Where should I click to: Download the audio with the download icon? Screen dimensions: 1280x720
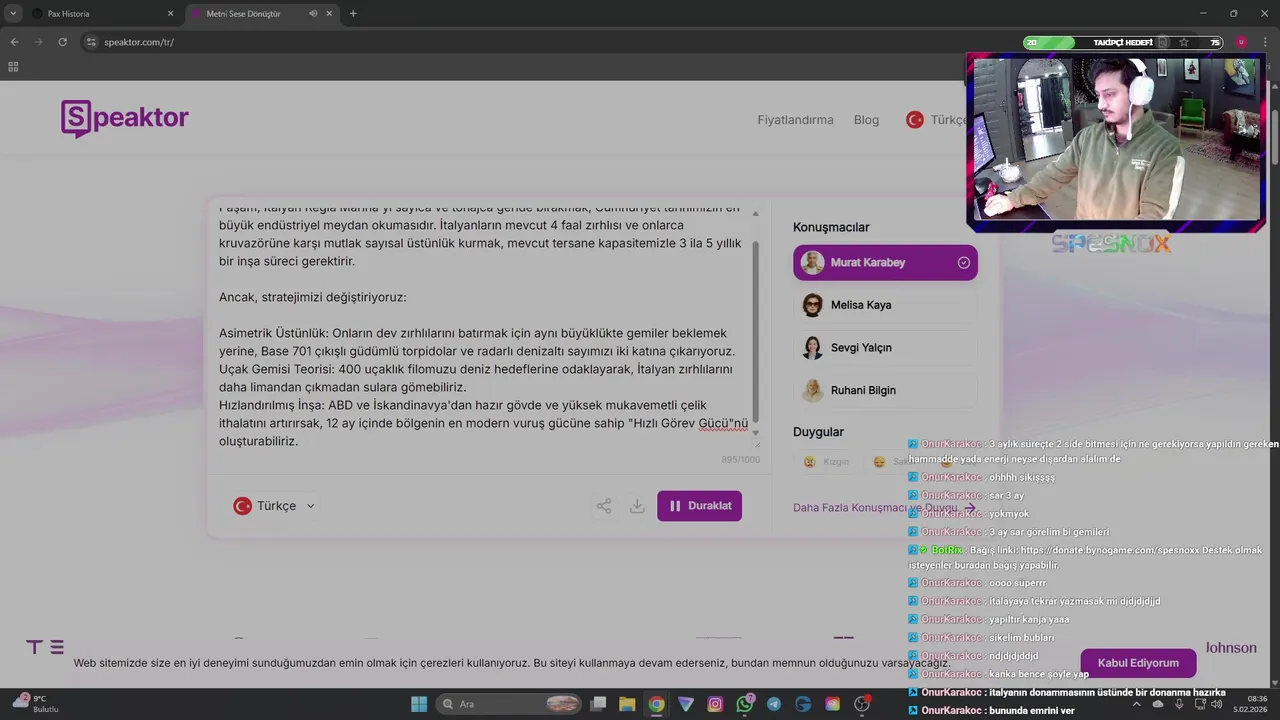(637, 506)
